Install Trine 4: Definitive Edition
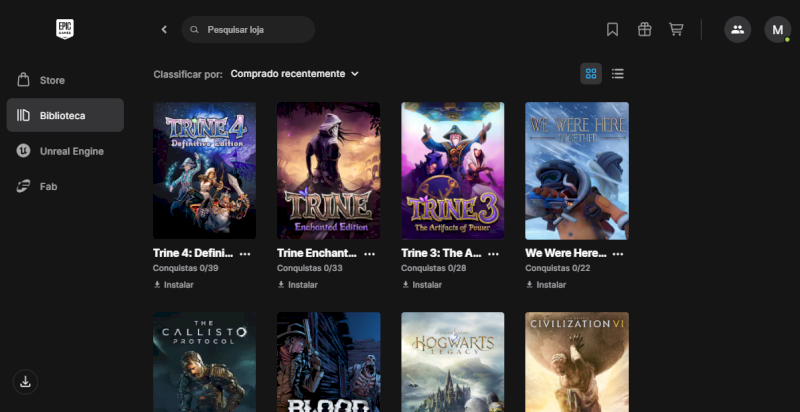 click(x=173, y=285)
